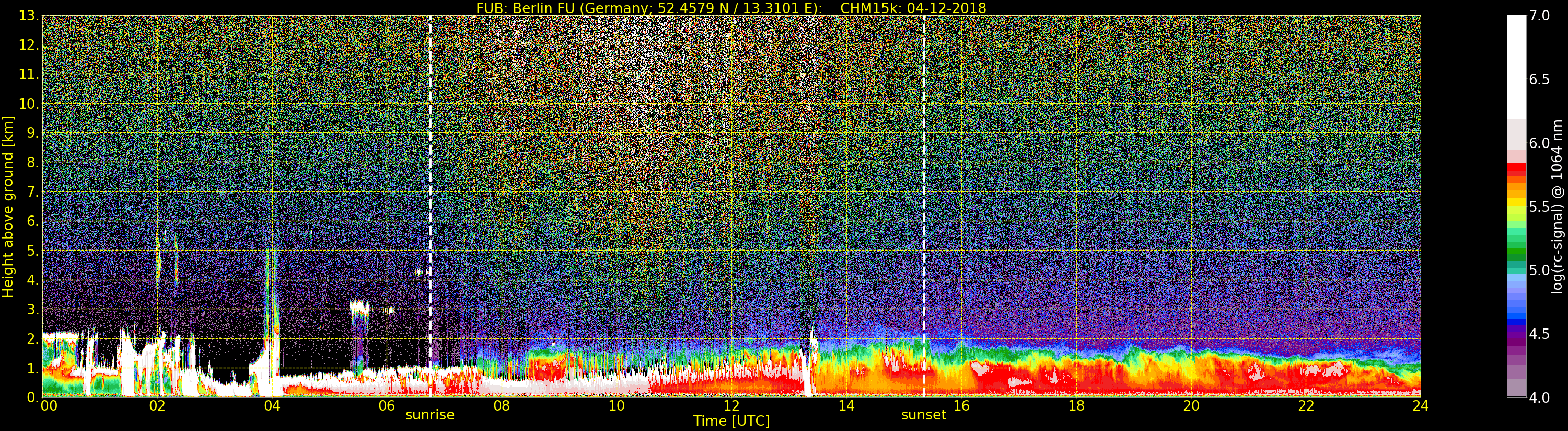Click the '6.0' colorbar tick value
1568x431 pixels.
pyautogui.click(x=1539, y=143)
